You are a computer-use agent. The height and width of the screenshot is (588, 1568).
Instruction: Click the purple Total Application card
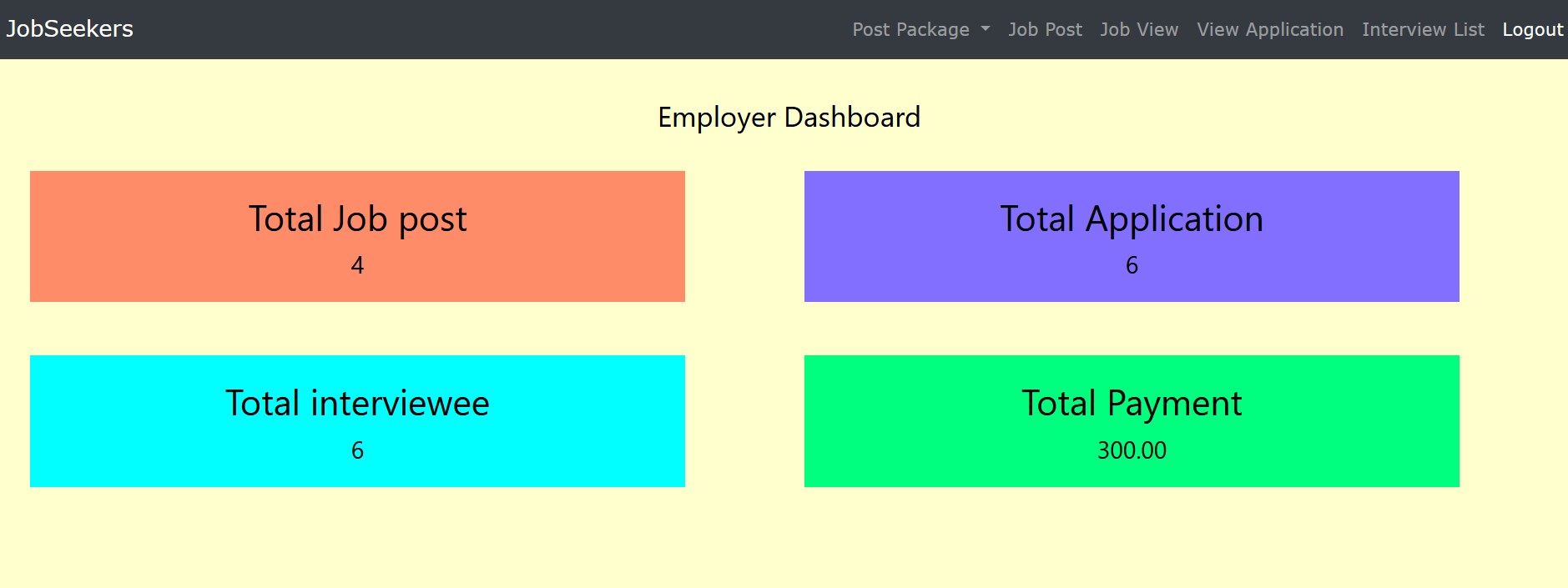point(1132,236)
